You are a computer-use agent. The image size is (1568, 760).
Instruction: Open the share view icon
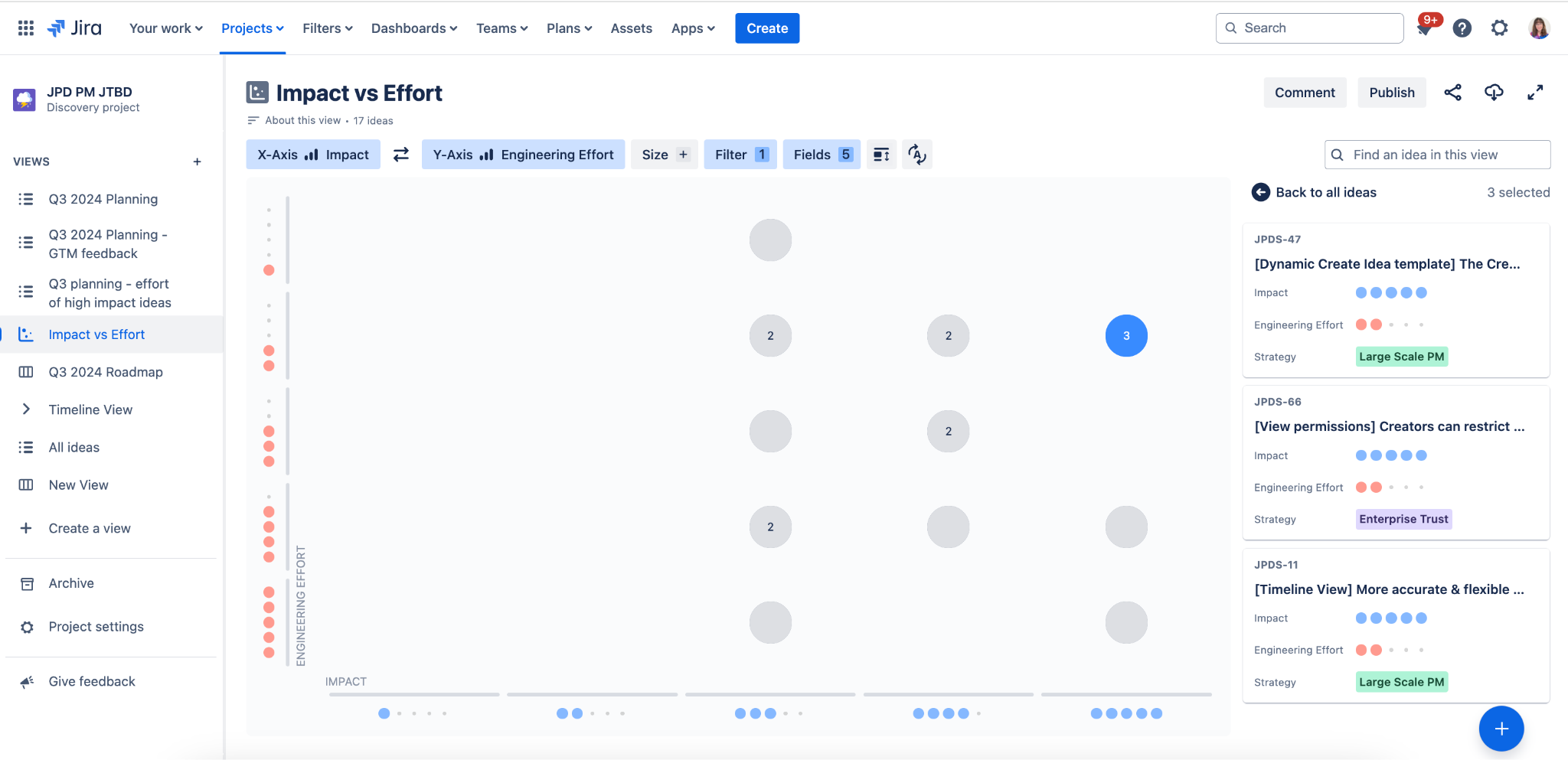[x=1452, y=93]
